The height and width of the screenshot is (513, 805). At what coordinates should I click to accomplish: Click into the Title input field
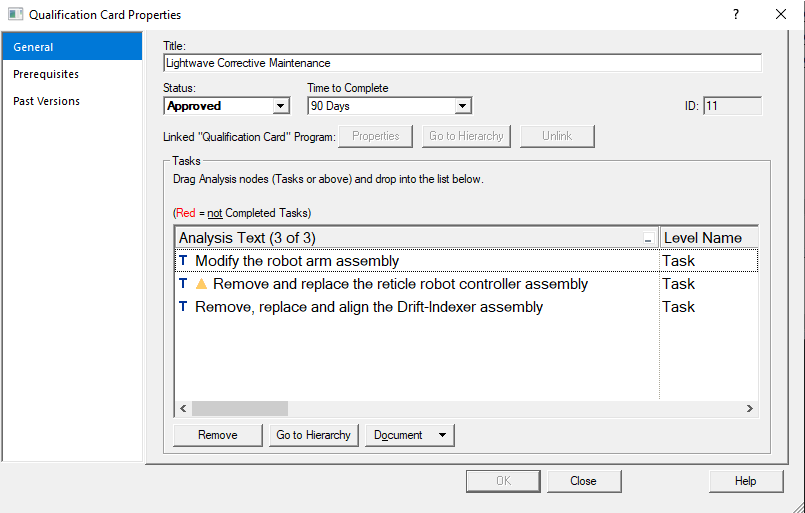462,63
